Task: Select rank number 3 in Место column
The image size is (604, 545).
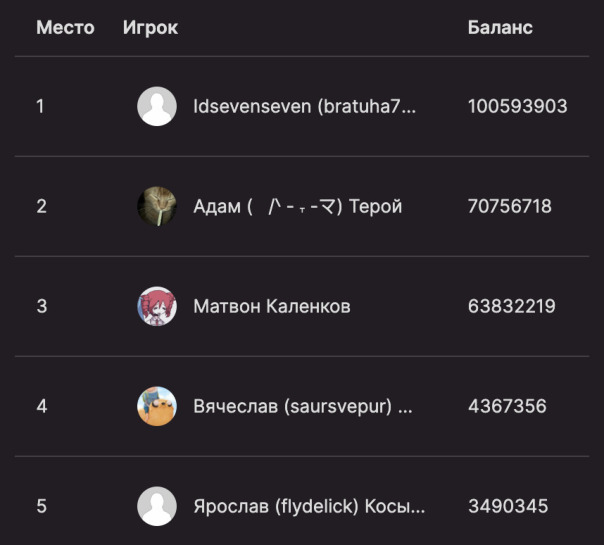Action: [41, 306]
